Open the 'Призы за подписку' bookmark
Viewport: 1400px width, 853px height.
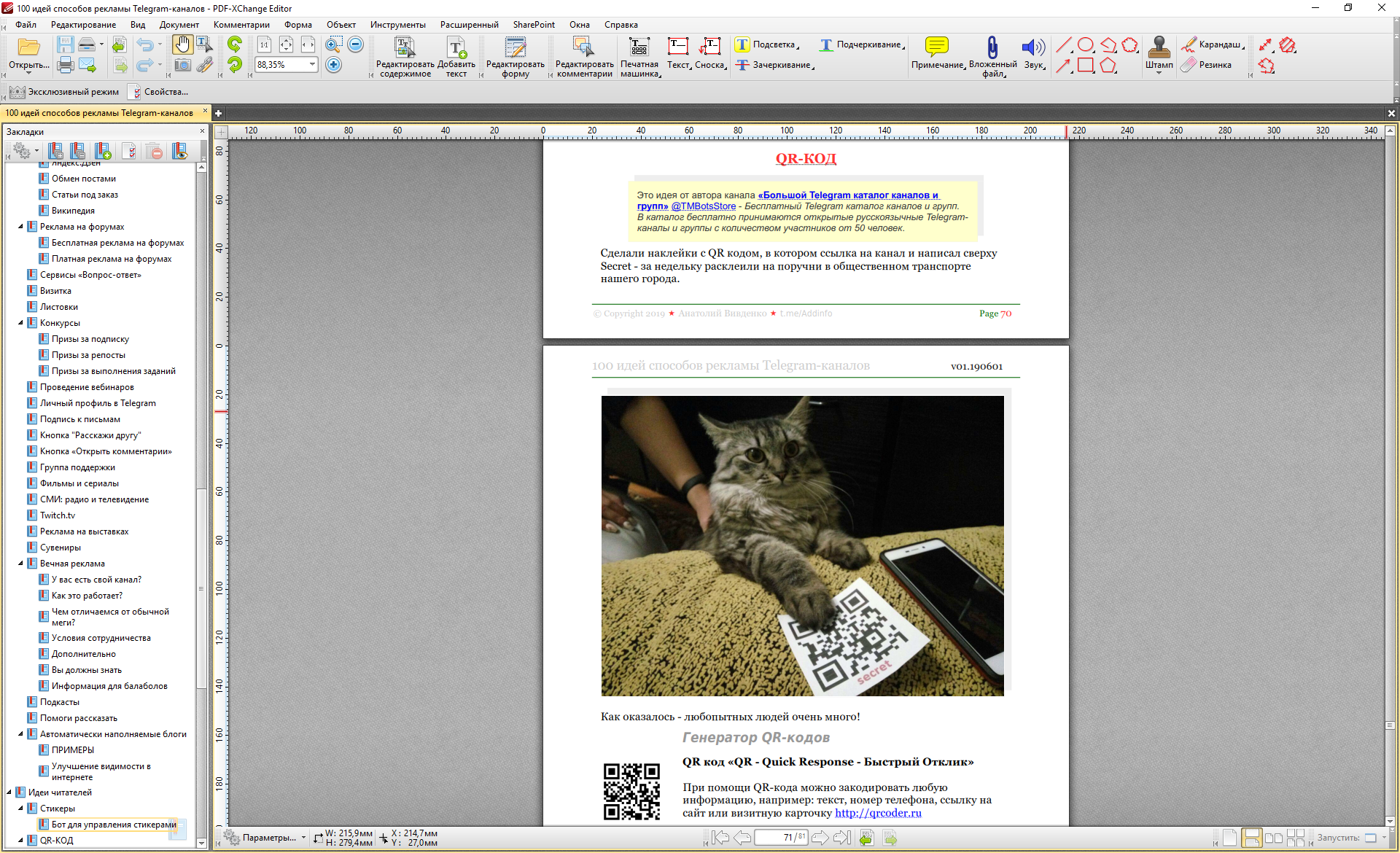pos(90,339)
